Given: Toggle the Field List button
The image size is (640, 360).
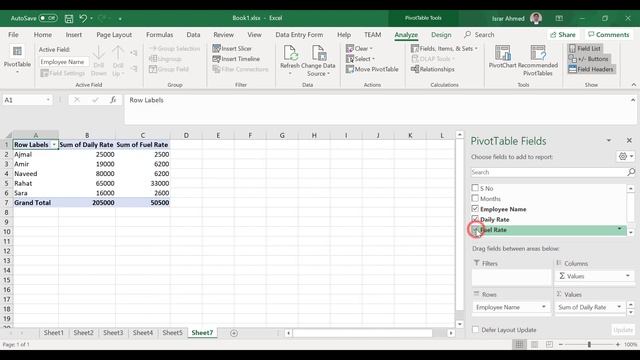Looking at the screenshot, I should pos(584,48).
